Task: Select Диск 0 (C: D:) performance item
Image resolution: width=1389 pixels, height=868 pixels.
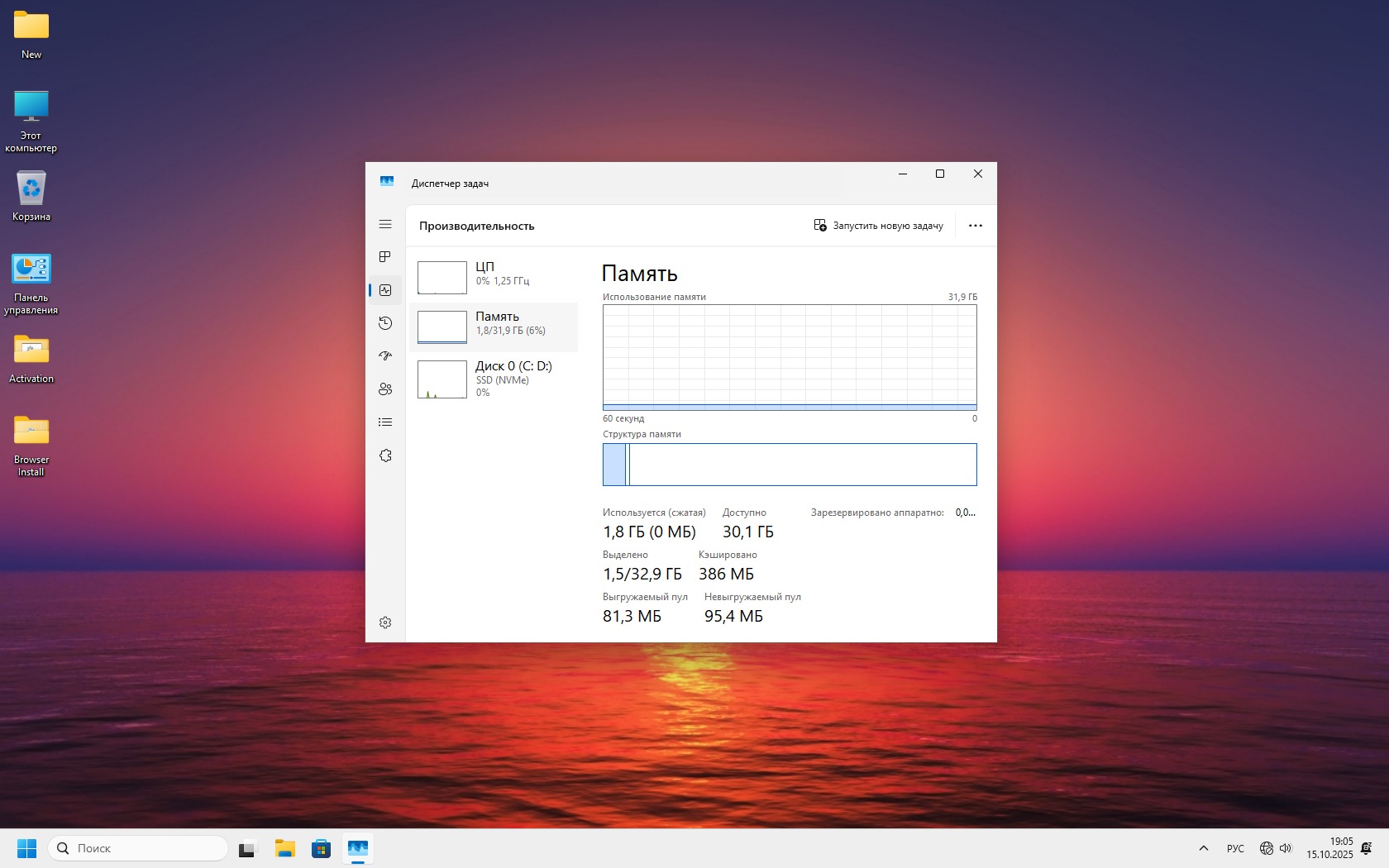Action: tap(494, 378)
